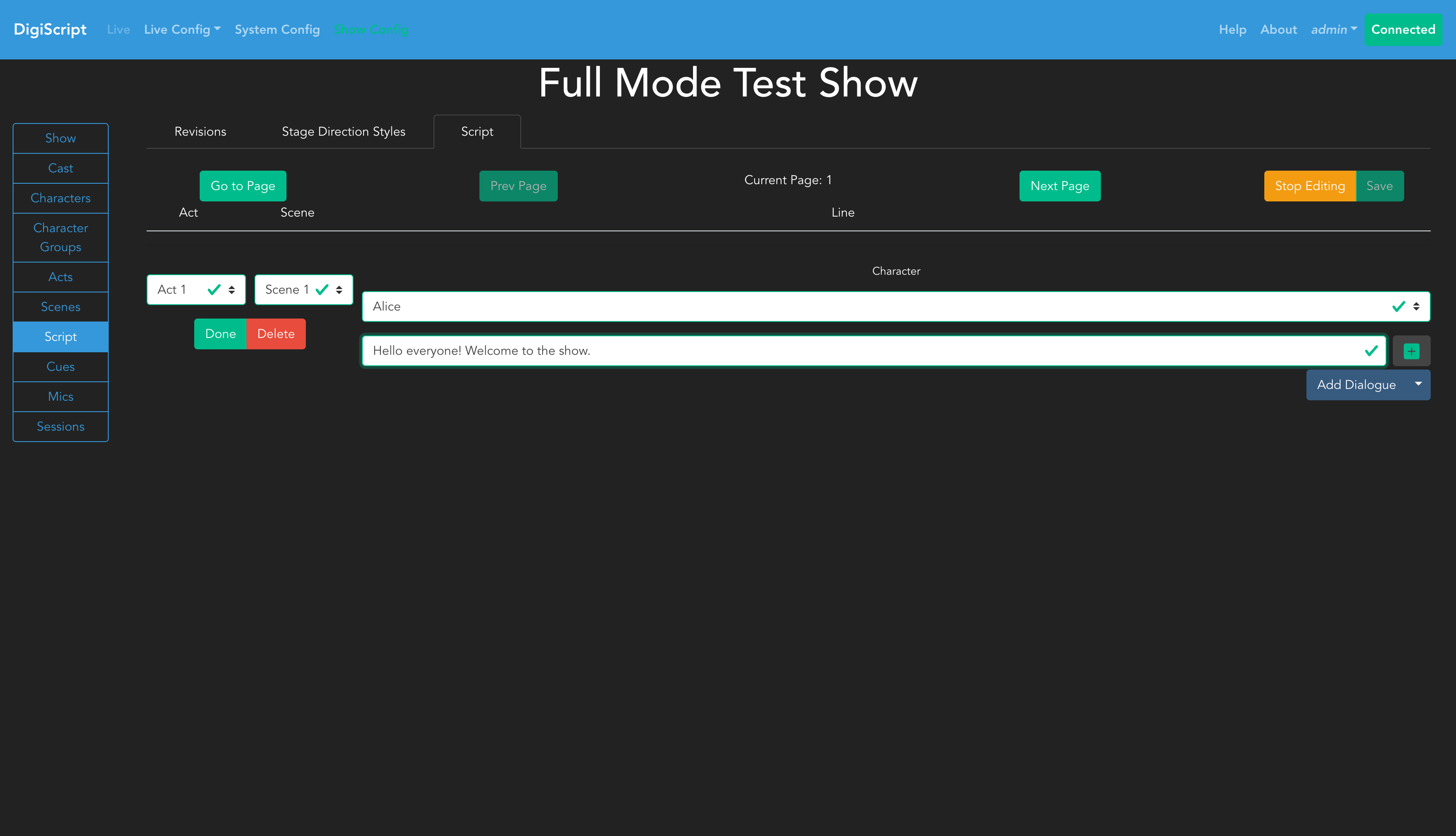Delete the current script line
This screenshot has width=1456, height=836.
(x=276, y=334)
